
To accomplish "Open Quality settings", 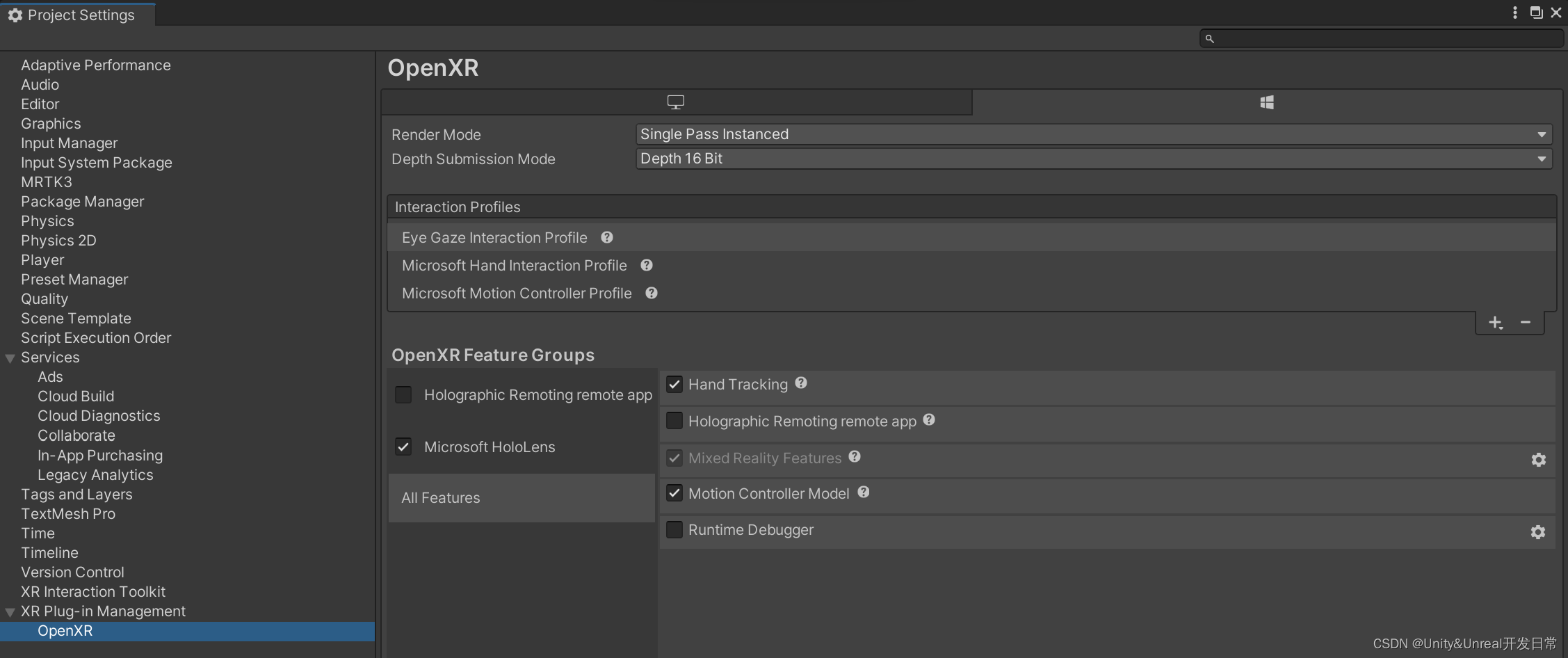I will click(45, 298).
